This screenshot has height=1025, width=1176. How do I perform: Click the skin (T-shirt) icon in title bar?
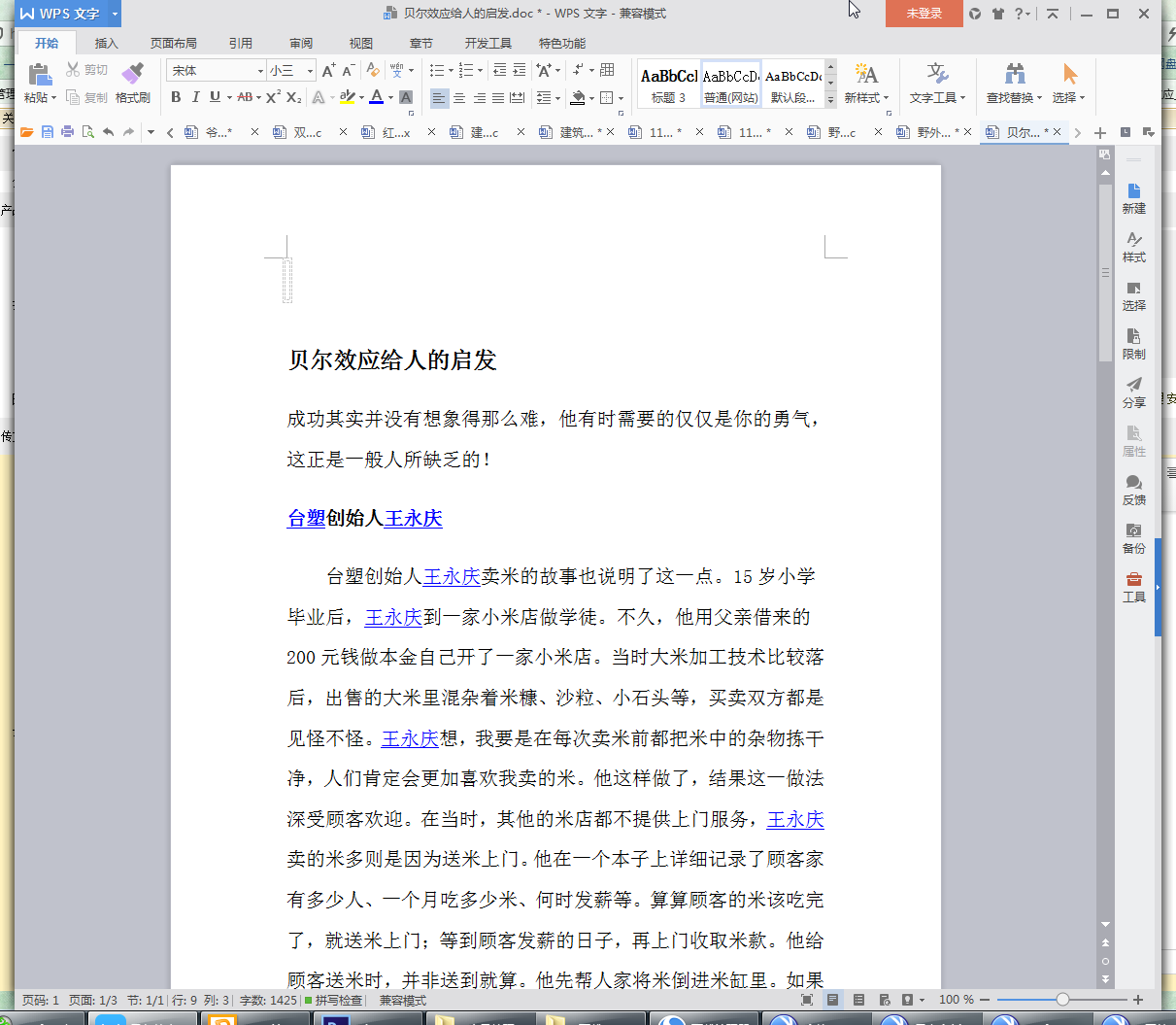pos(997,14)
